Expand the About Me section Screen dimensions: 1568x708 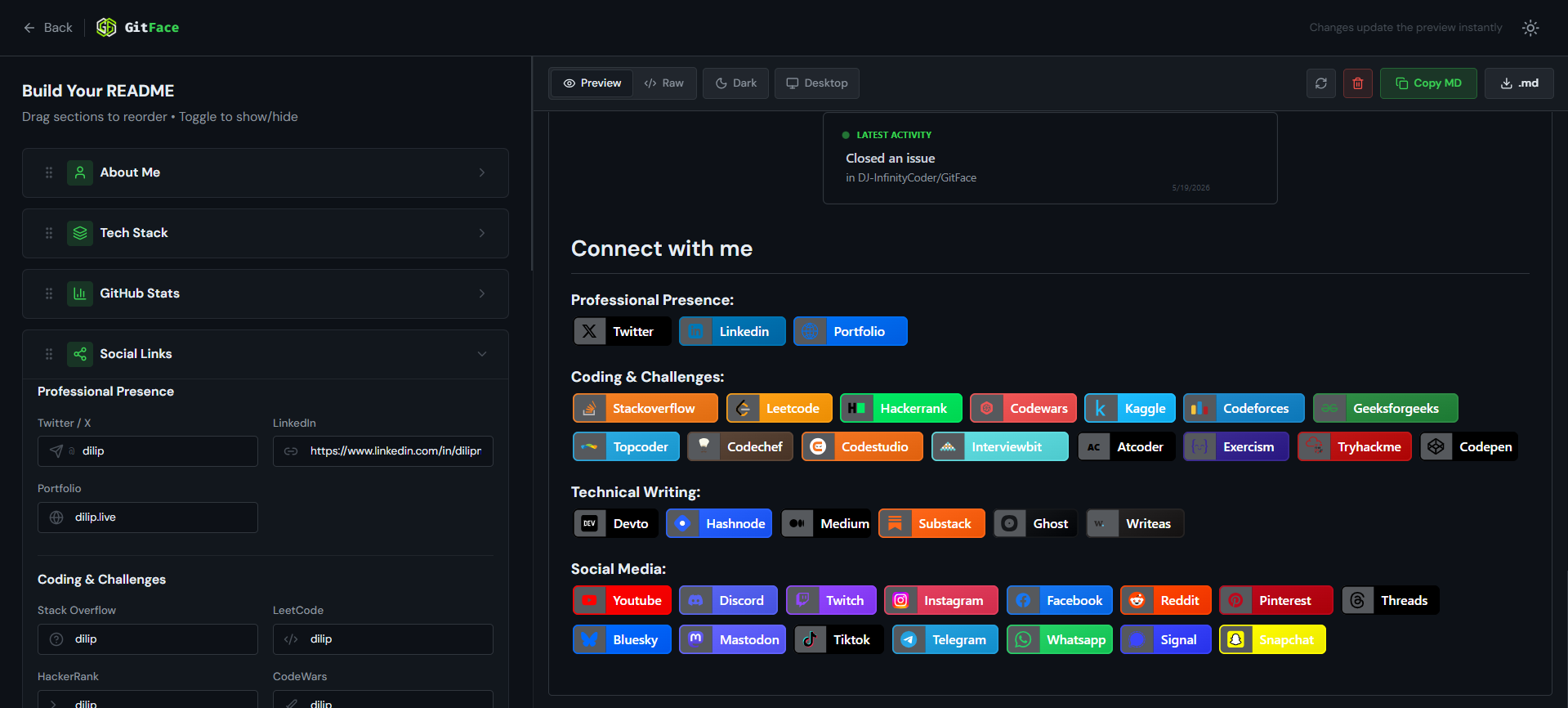266,173
